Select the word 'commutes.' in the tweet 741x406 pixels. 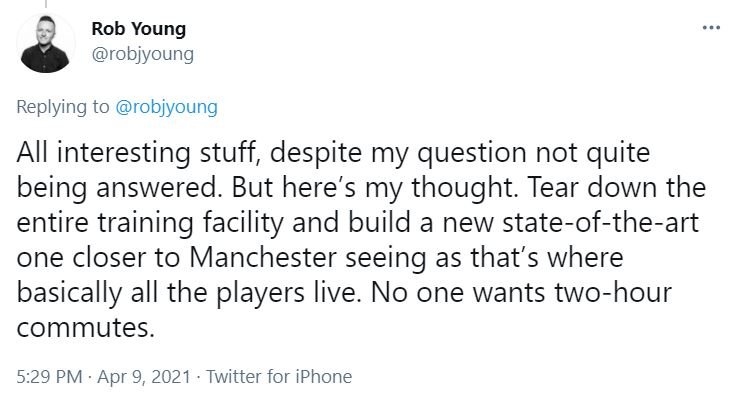86,328
